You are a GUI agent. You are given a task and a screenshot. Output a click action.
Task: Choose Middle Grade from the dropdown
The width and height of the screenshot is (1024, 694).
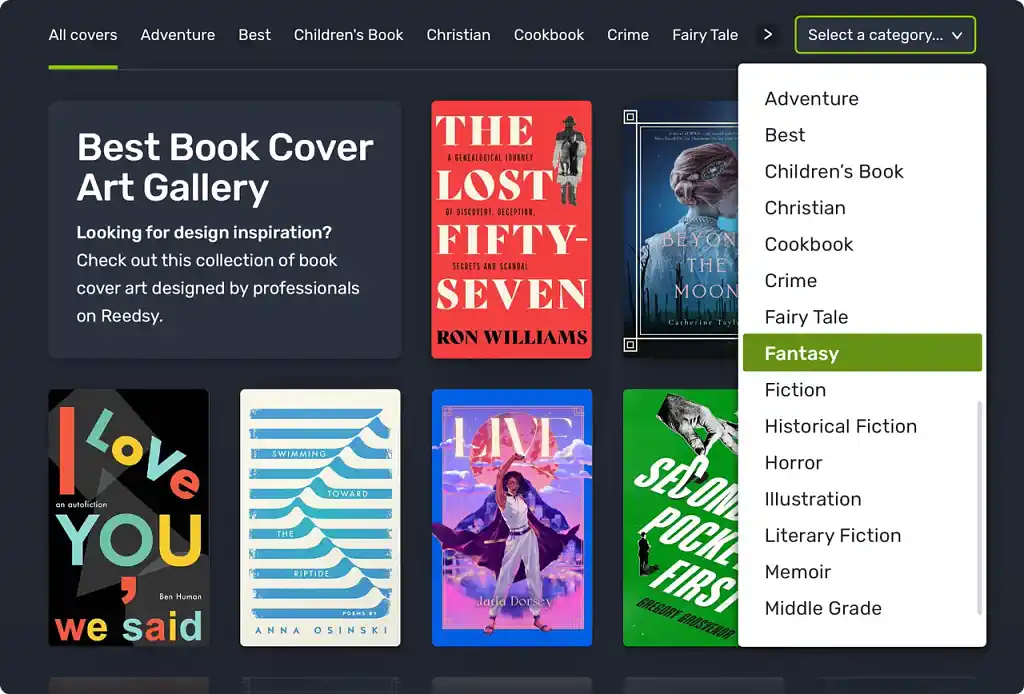click(x=823, y=608)
